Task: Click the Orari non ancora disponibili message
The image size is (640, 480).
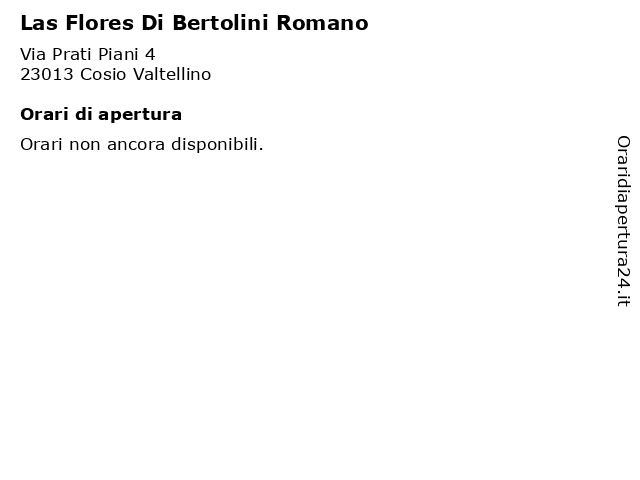Action: point(142,144)
